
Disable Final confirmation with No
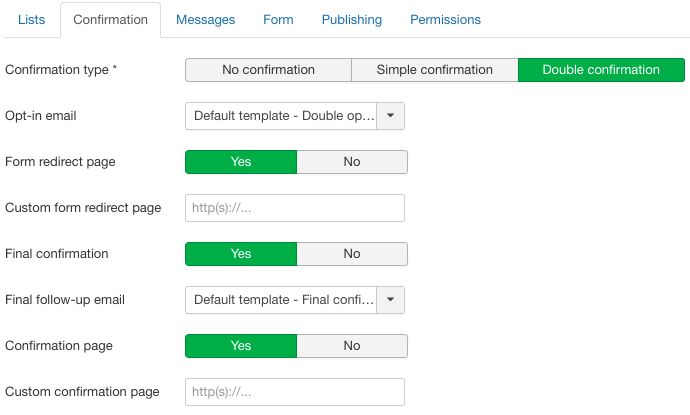click(352, 254)
